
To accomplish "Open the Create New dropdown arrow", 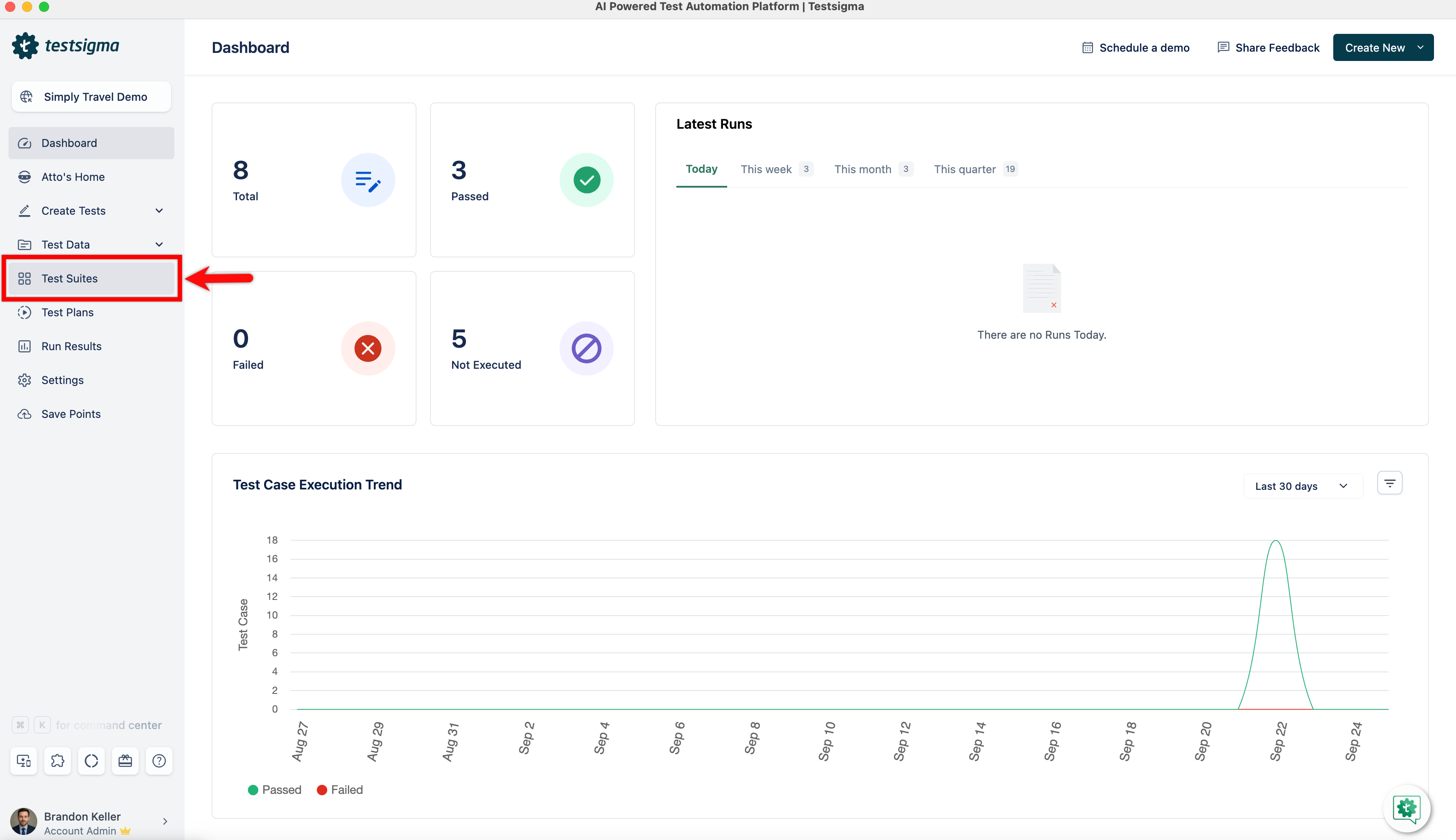I will tap(1420, 47).
